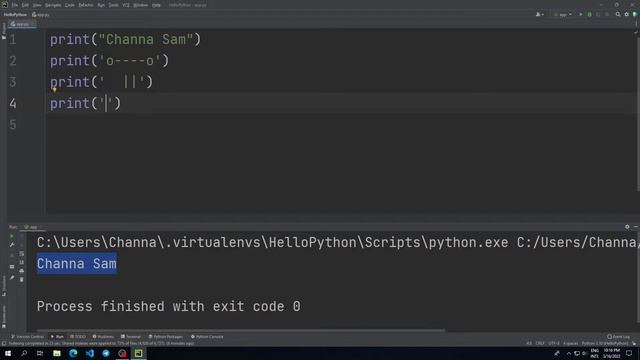This screenshot has height=360, width=640.
Task: Toggle scroll-to-end icon in Run panel
Action: tap(22, 262)
